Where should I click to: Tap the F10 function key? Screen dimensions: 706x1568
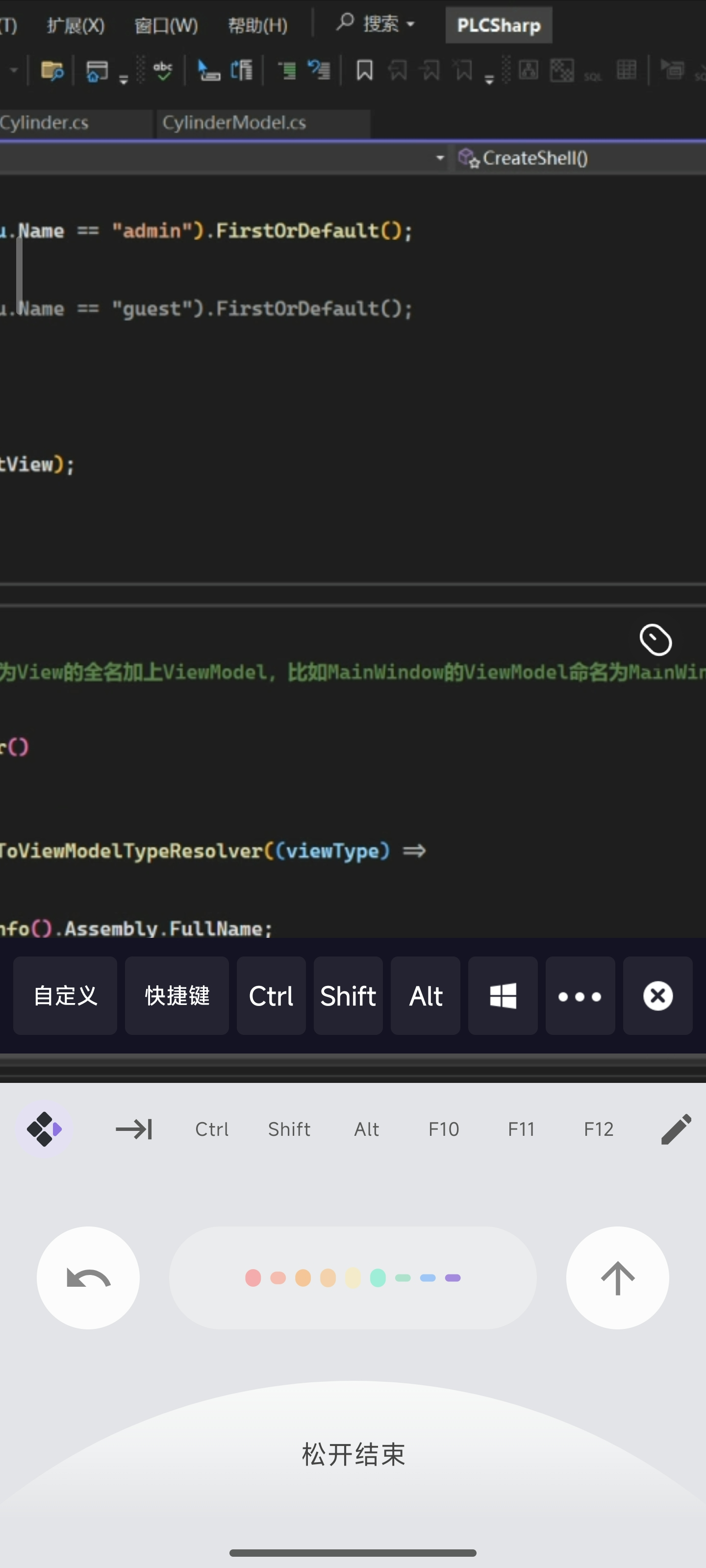(444, 1129)
